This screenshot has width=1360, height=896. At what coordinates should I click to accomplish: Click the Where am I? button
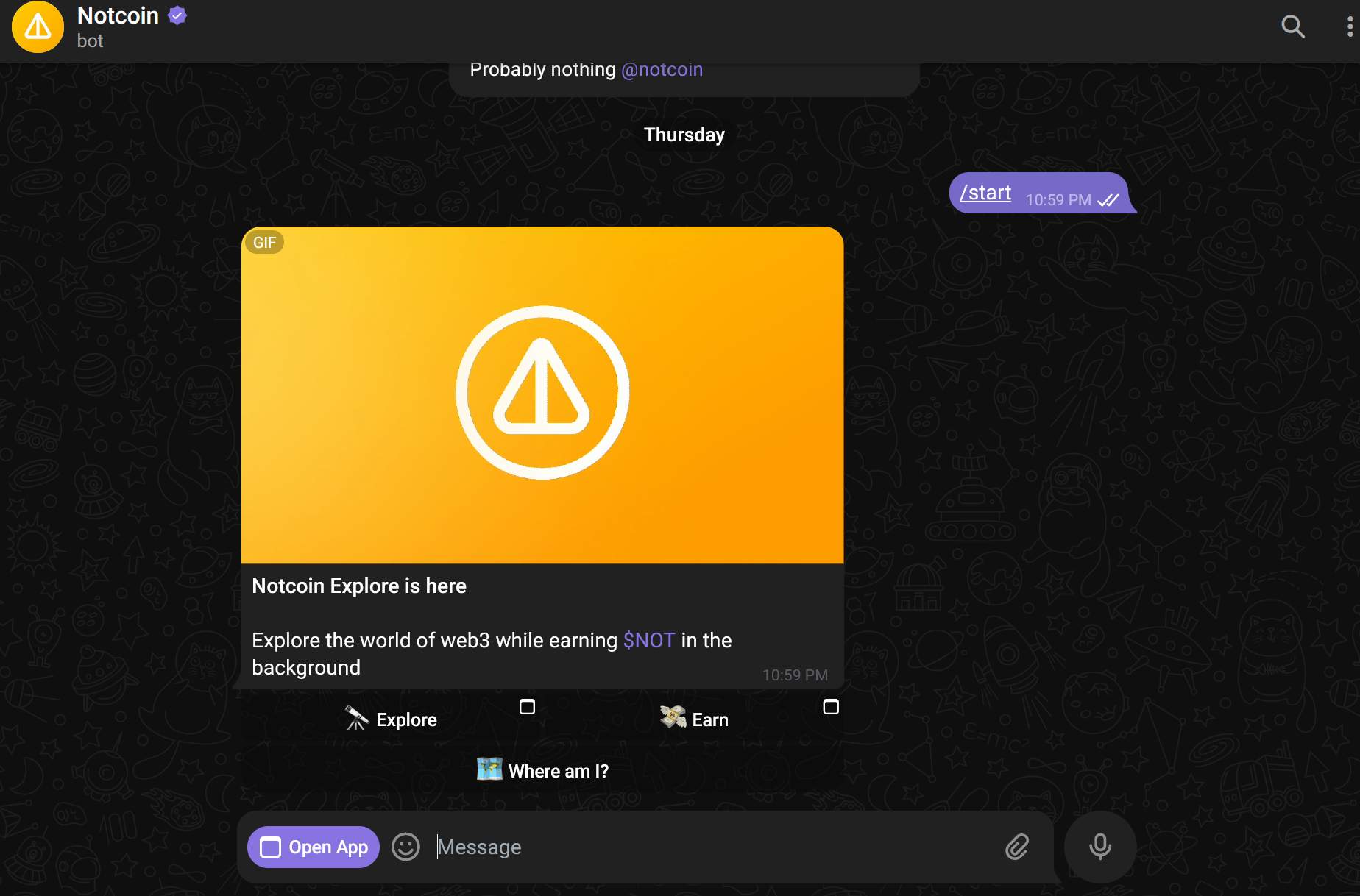[542, 770]
